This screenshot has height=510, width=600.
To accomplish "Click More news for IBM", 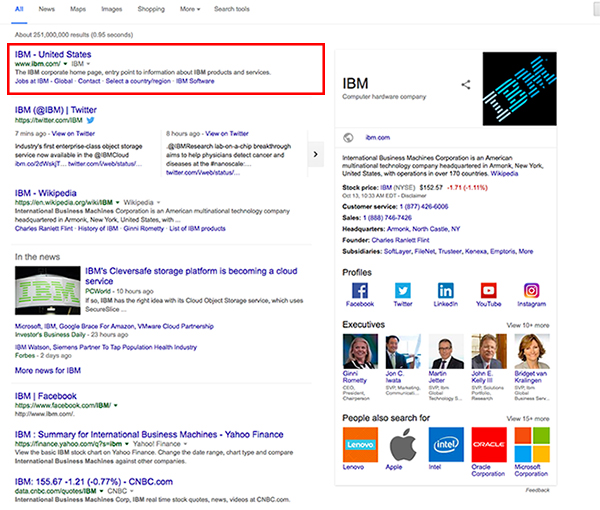I will point(48,370).
